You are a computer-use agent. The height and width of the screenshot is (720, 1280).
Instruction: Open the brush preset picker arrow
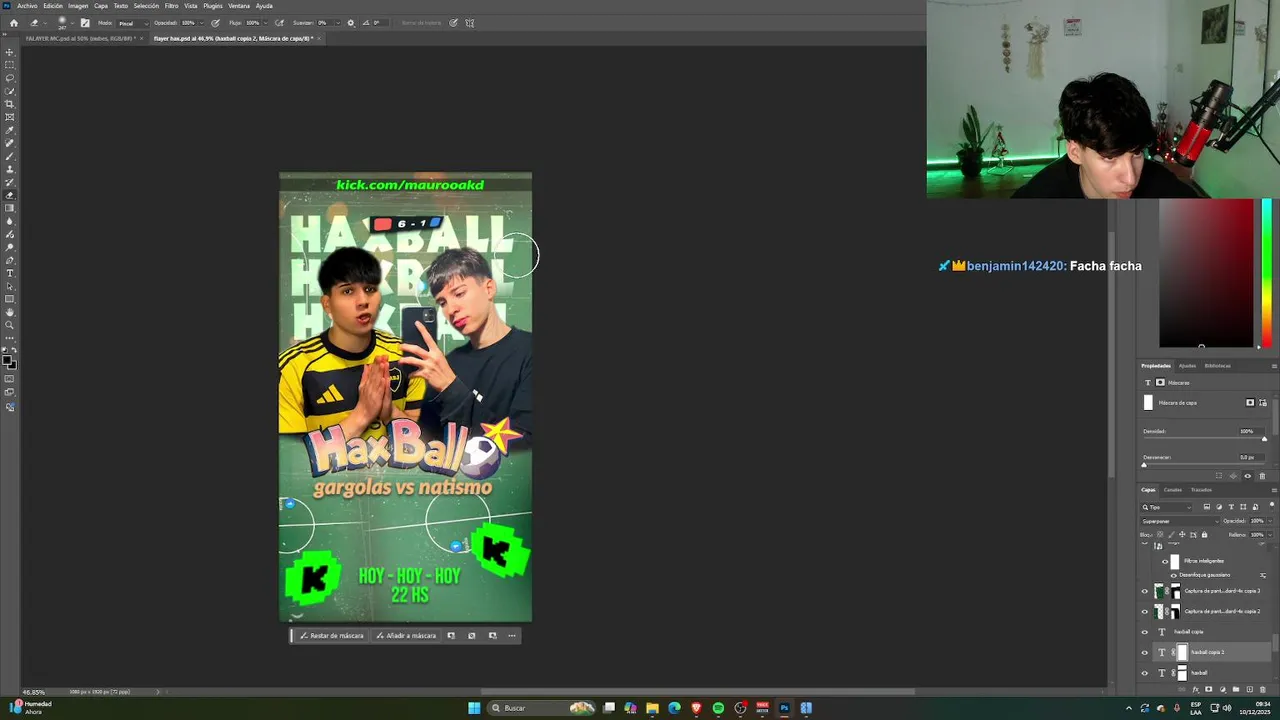click(71, 24)
